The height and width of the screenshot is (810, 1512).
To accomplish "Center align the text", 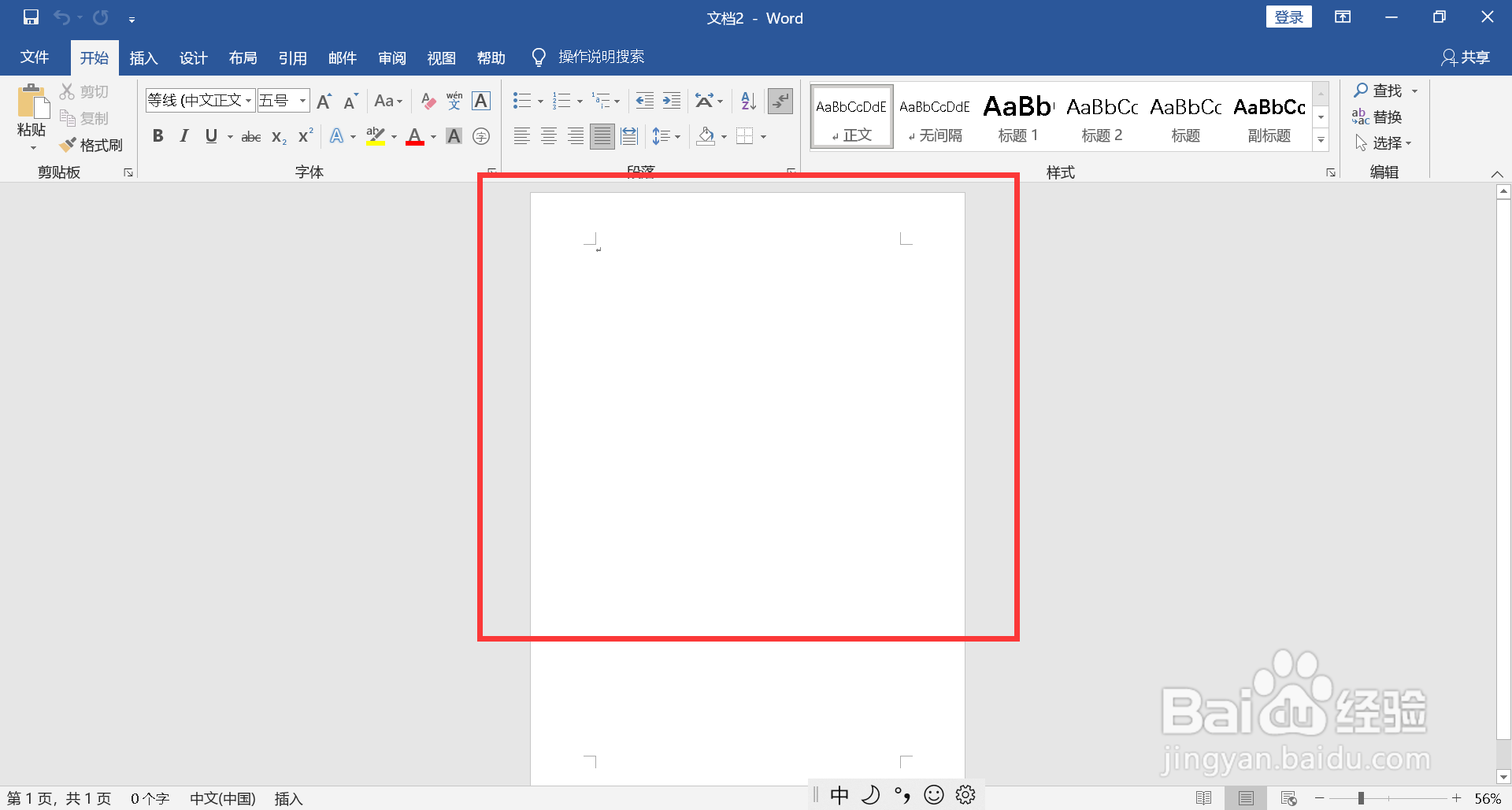I will (548, 137).
